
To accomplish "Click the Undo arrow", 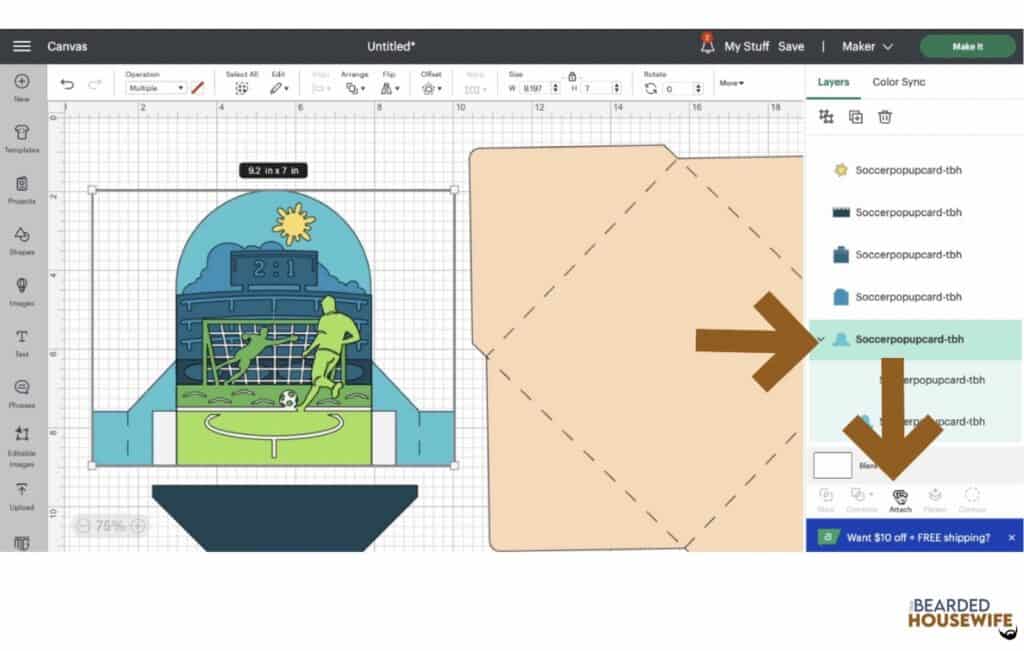I will (67, 87).
